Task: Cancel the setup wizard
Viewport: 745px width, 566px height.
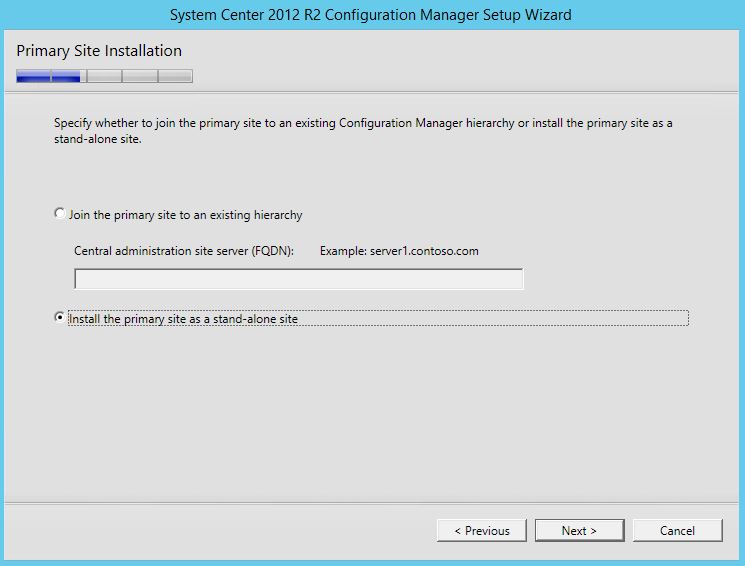Action: (x=678, y=530)
